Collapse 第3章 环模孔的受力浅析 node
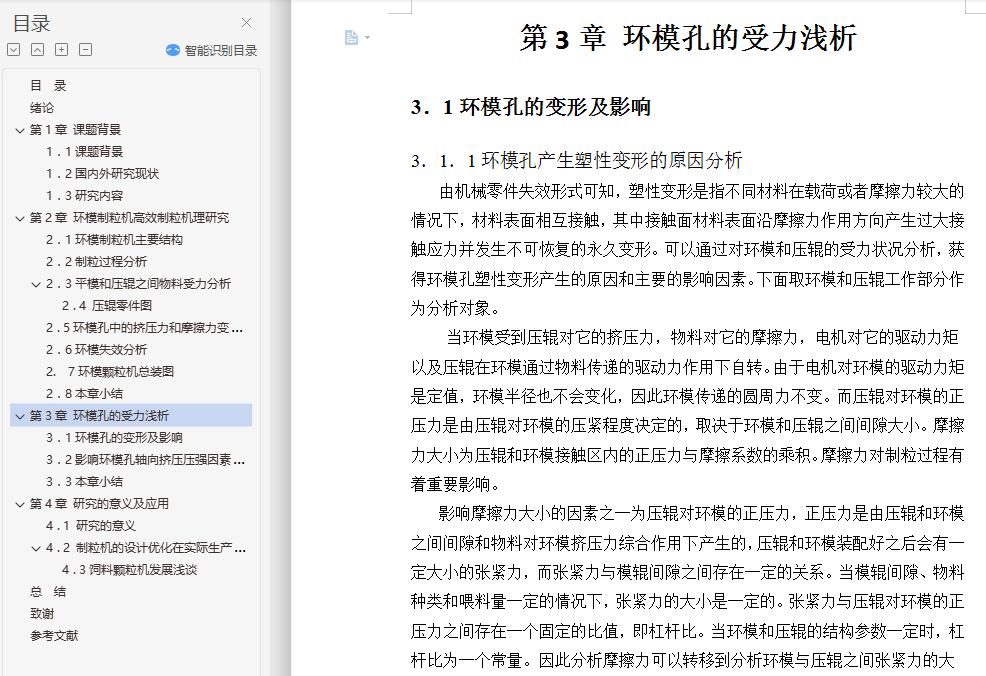This screenshot has width=986, height=676. (x=19, y=416)
